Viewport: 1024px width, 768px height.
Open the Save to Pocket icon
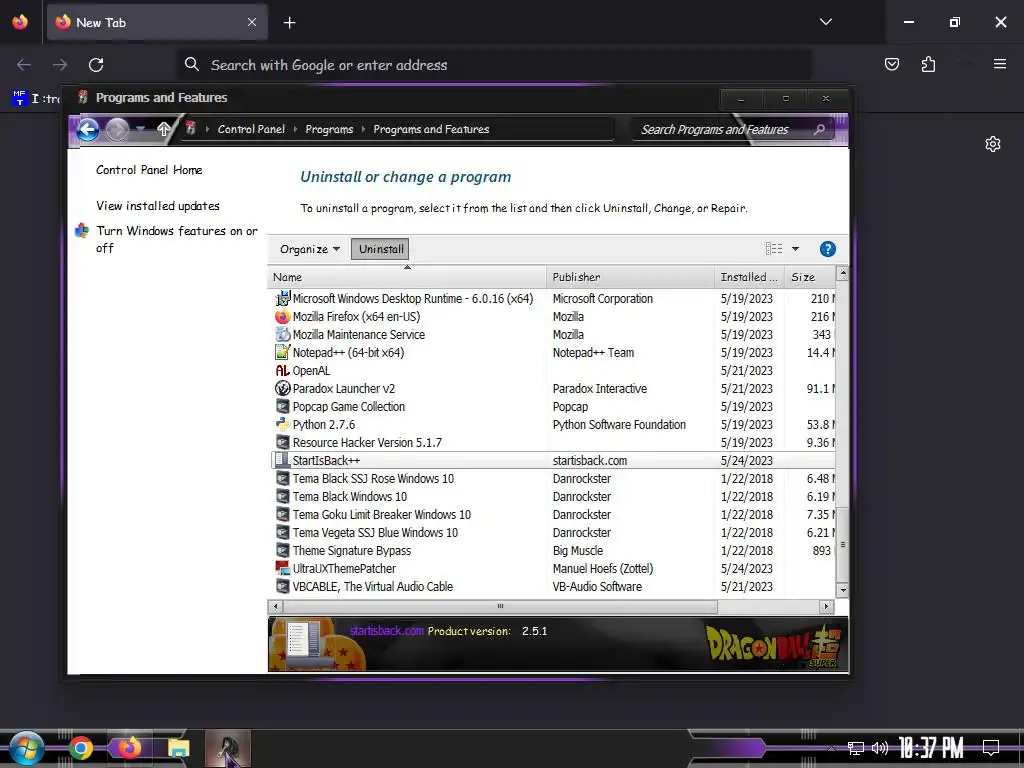(891, 64)
